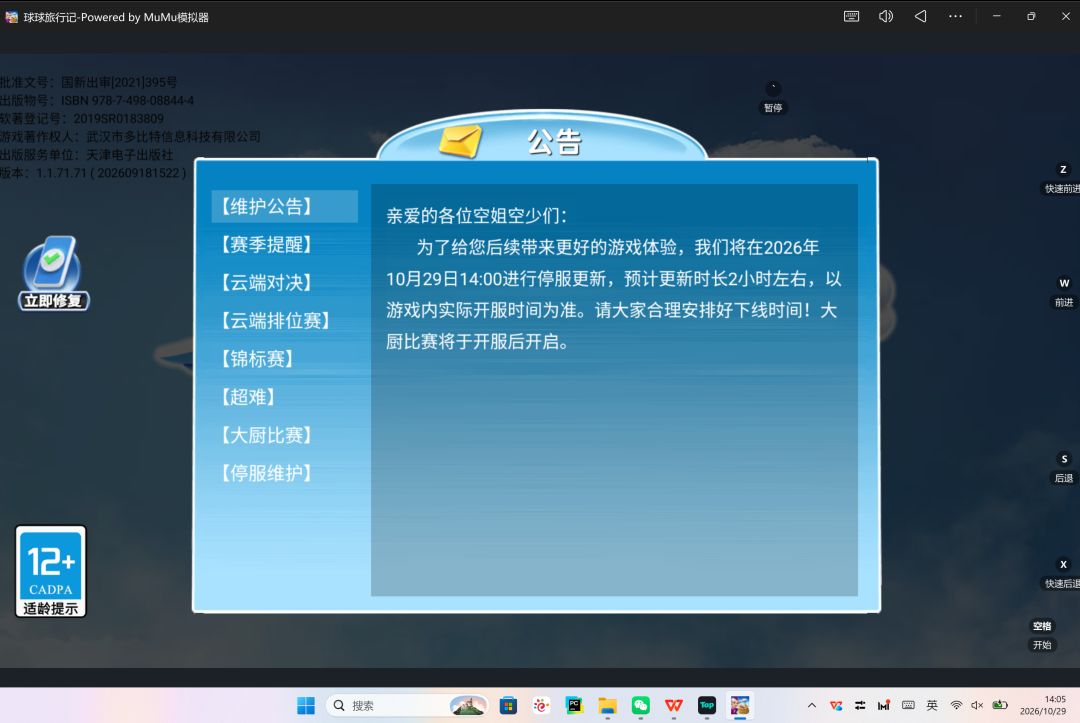Open the Wi-Fi network tray icon
Screen dimensions: 1080x723
pos(956,705)
